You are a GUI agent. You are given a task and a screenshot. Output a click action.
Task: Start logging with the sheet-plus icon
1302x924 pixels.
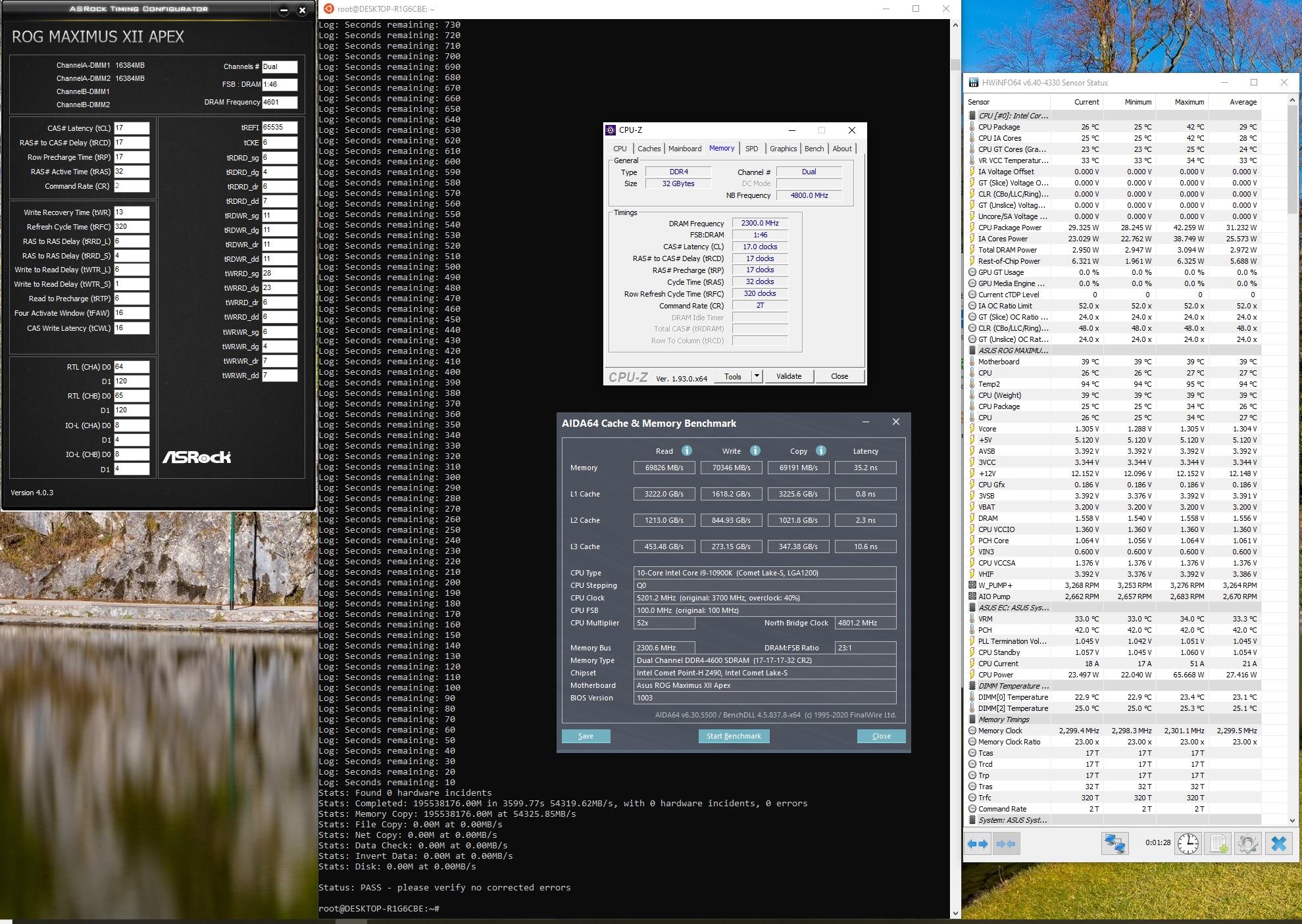[x=1218, y=843]
